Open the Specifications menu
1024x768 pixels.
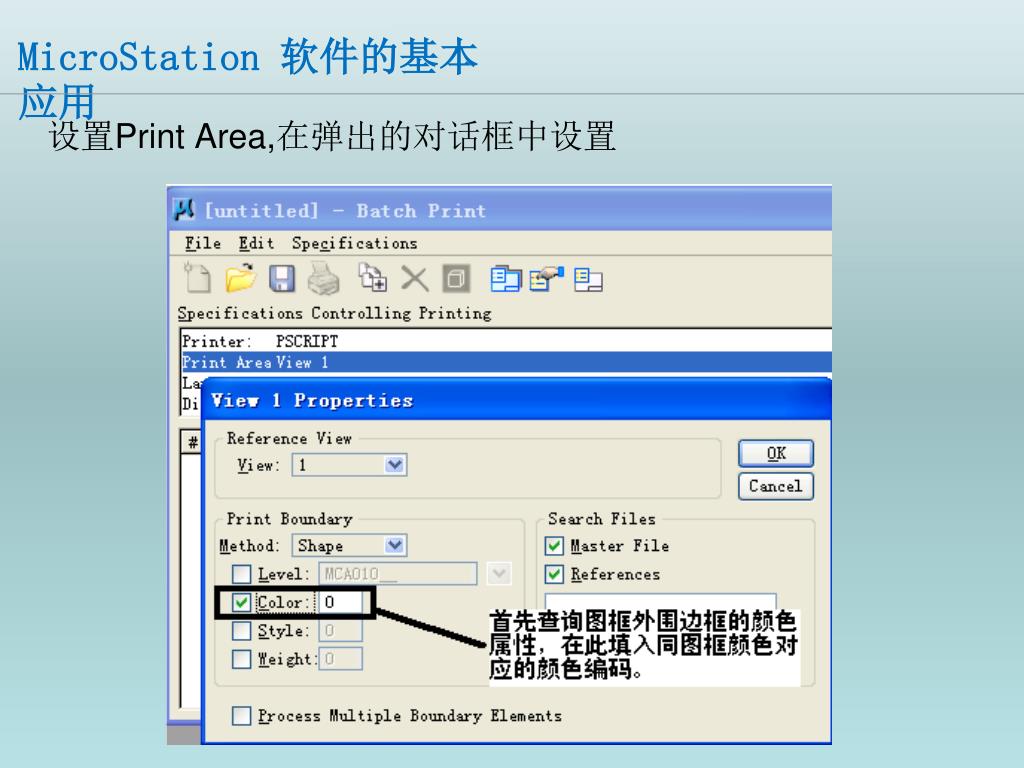tap(355, 244)
